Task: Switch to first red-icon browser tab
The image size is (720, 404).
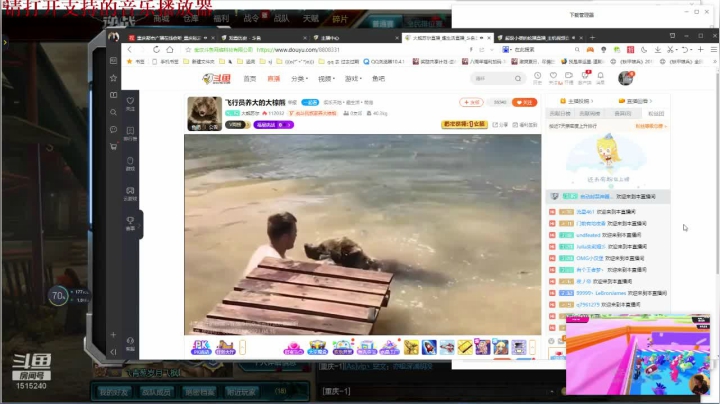Action: pyautogui.click(x=171, y=38)
